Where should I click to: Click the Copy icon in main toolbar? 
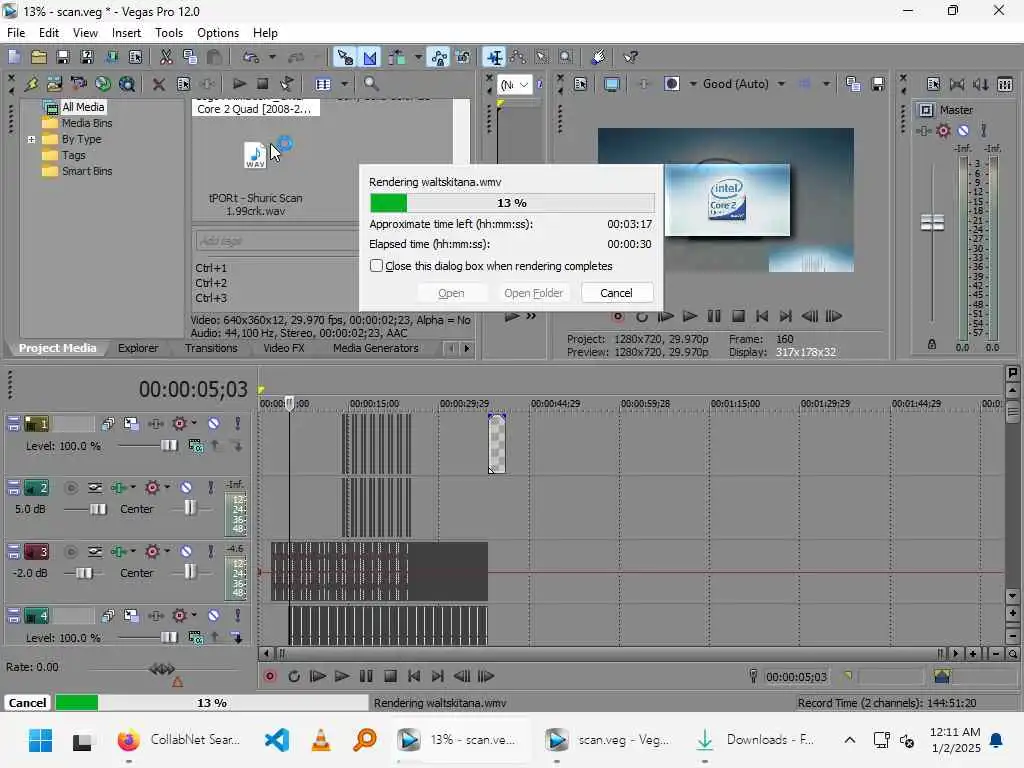(190, 57)
